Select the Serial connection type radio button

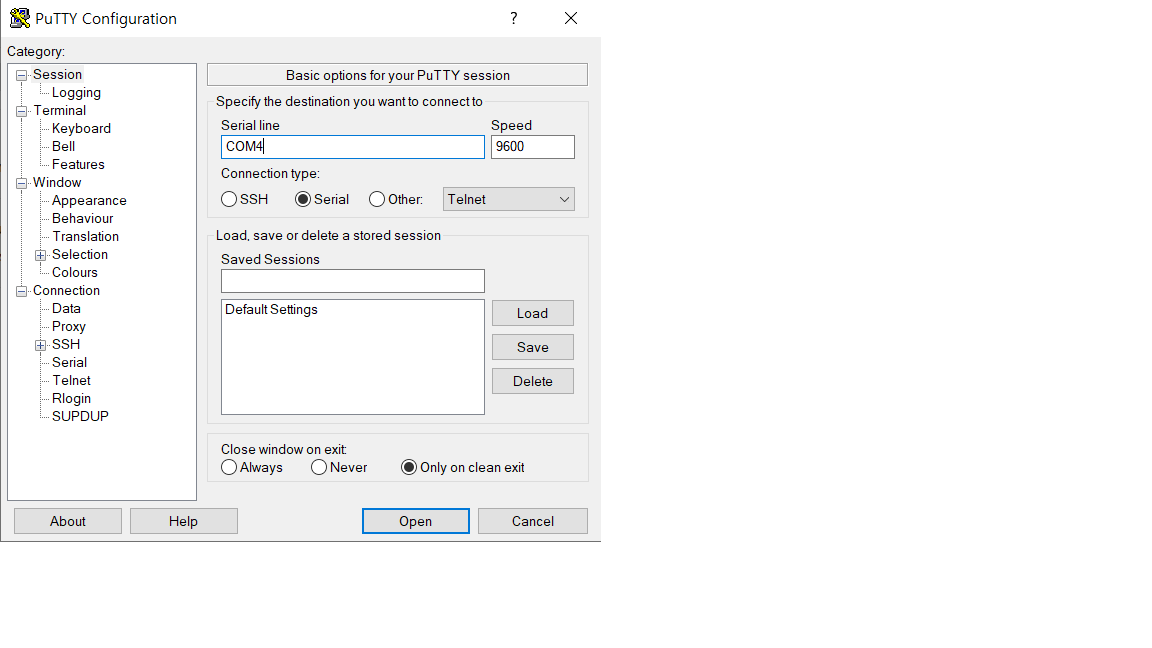pos(303,199)
